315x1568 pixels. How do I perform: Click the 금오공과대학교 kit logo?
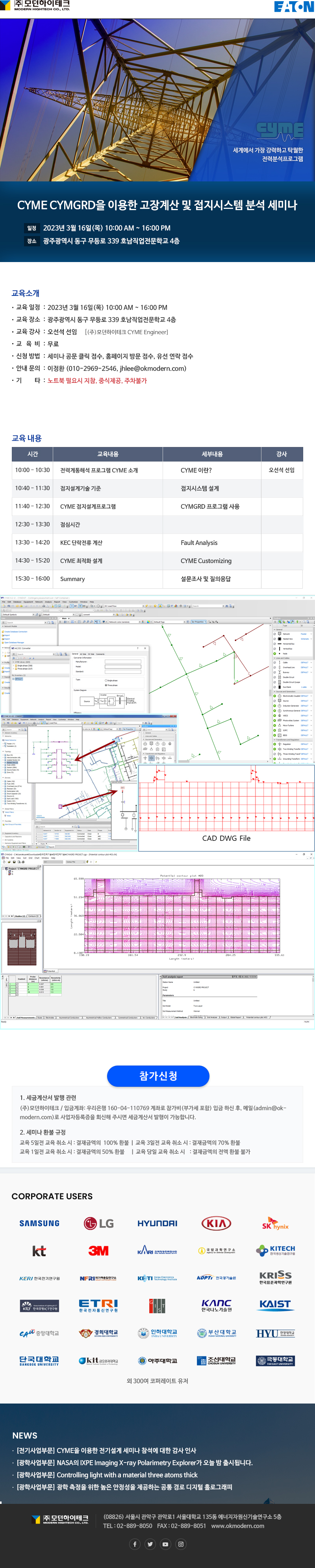coord(98,1360)
